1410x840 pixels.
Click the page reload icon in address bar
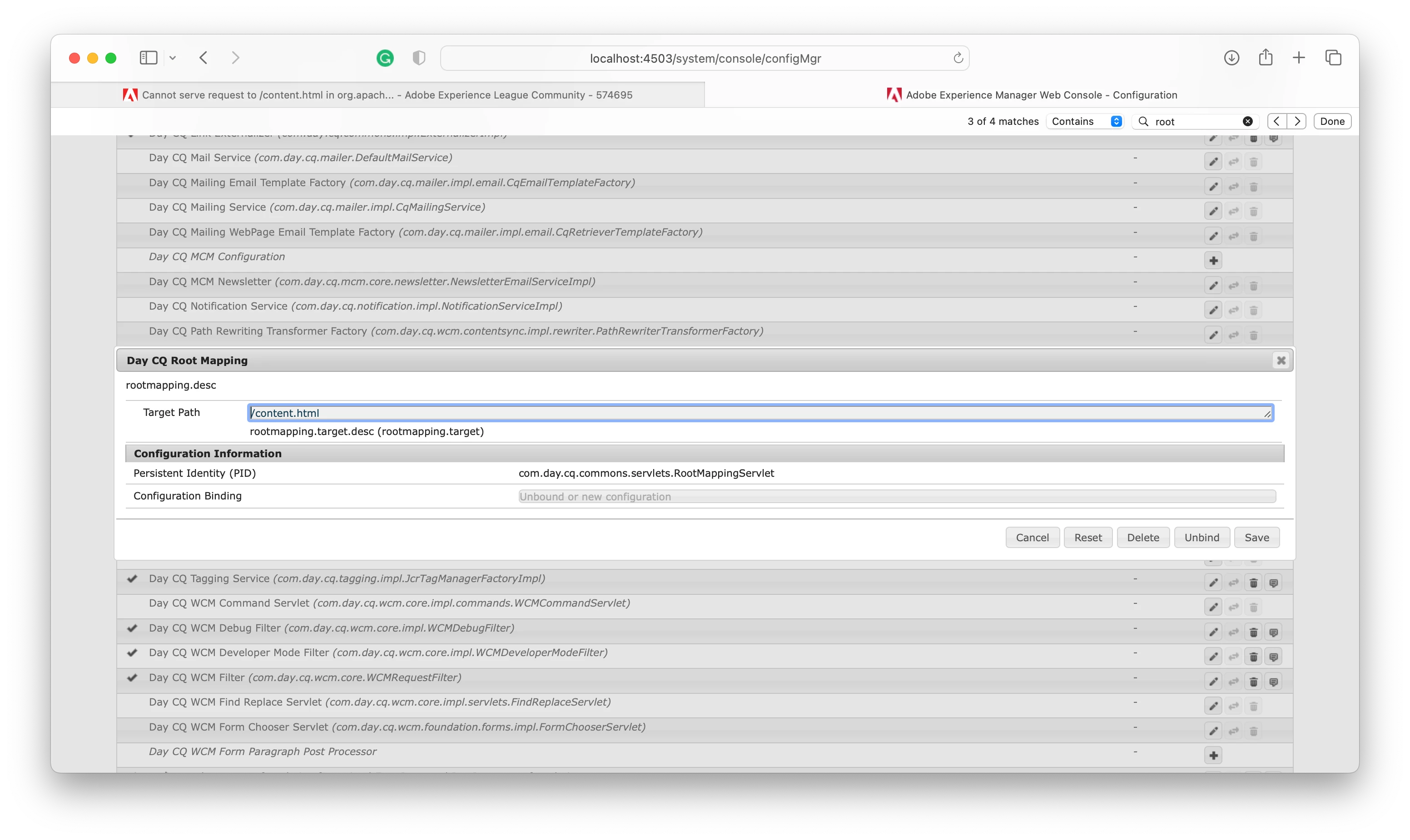(x=958, y=58)
